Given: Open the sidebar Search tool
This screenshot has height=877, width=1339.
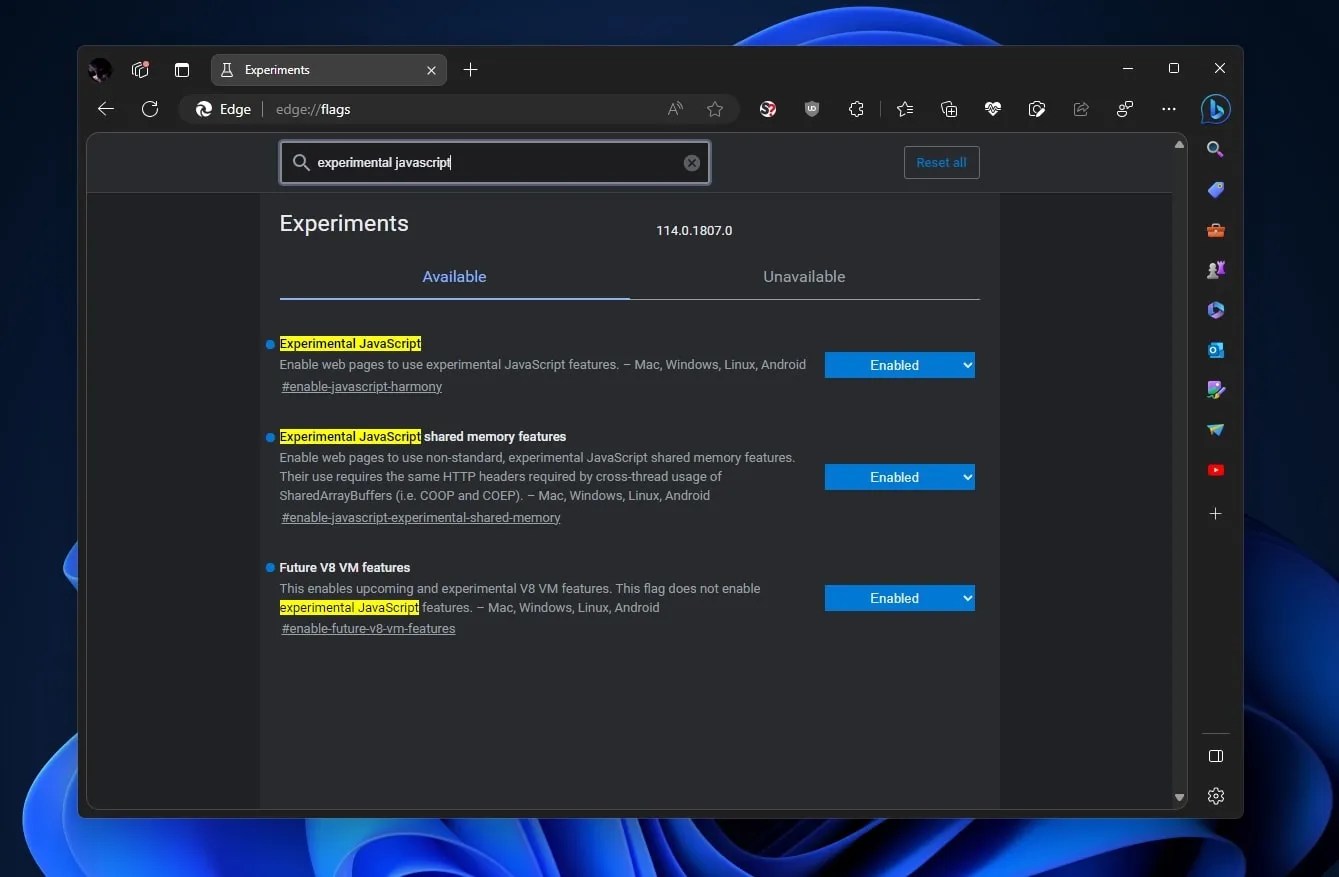Looking at the screenshot, I should (x=1216, y=149).
